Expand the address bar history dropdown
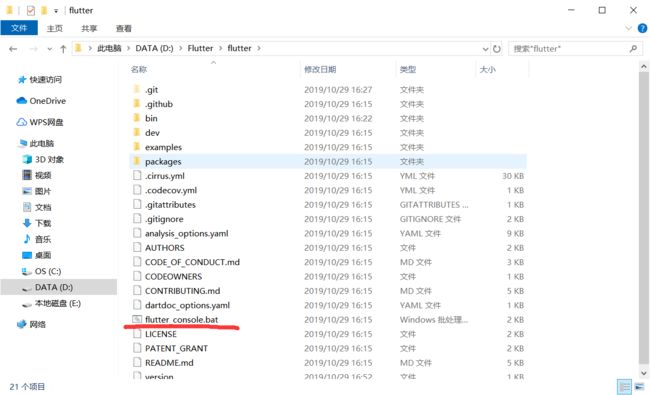 pyautogui.click(x=485, y=49)
